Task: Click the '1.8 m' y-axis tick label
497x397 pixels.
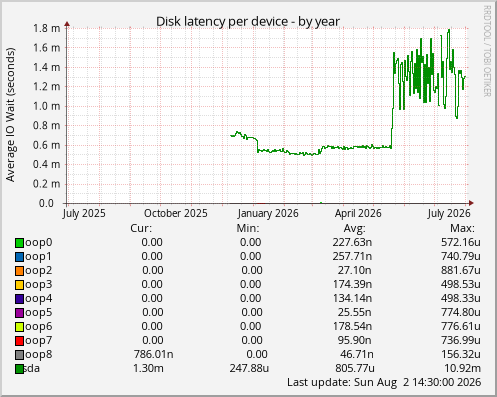Action: coord(47,28)
